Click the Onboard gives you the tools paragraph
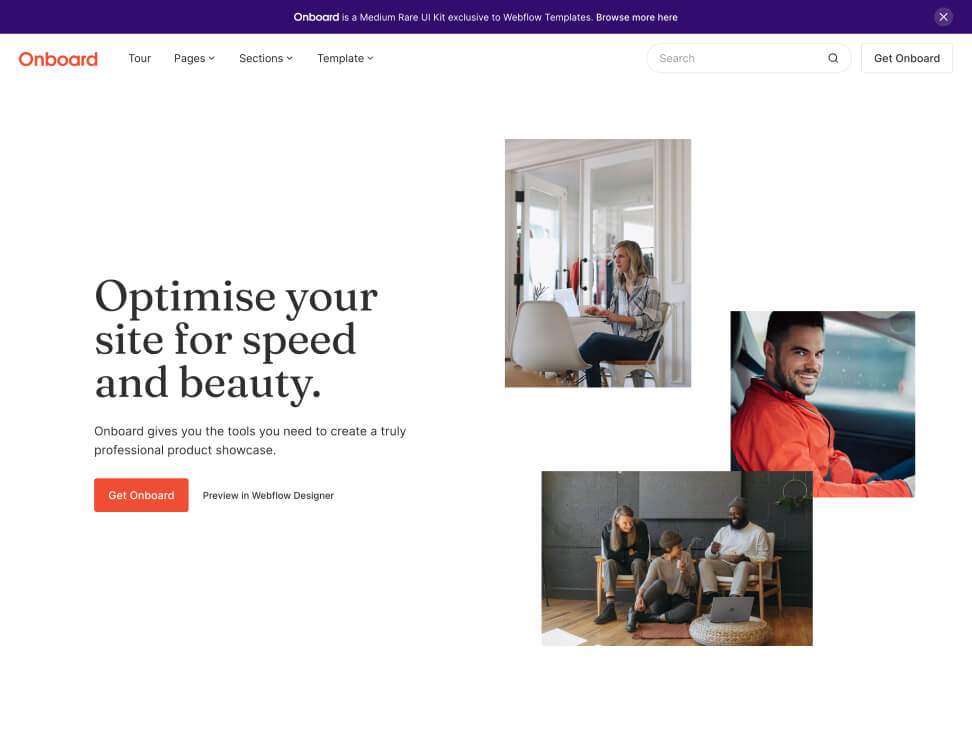Viewport: 972px width, 729px height. (x=250, y=440)
